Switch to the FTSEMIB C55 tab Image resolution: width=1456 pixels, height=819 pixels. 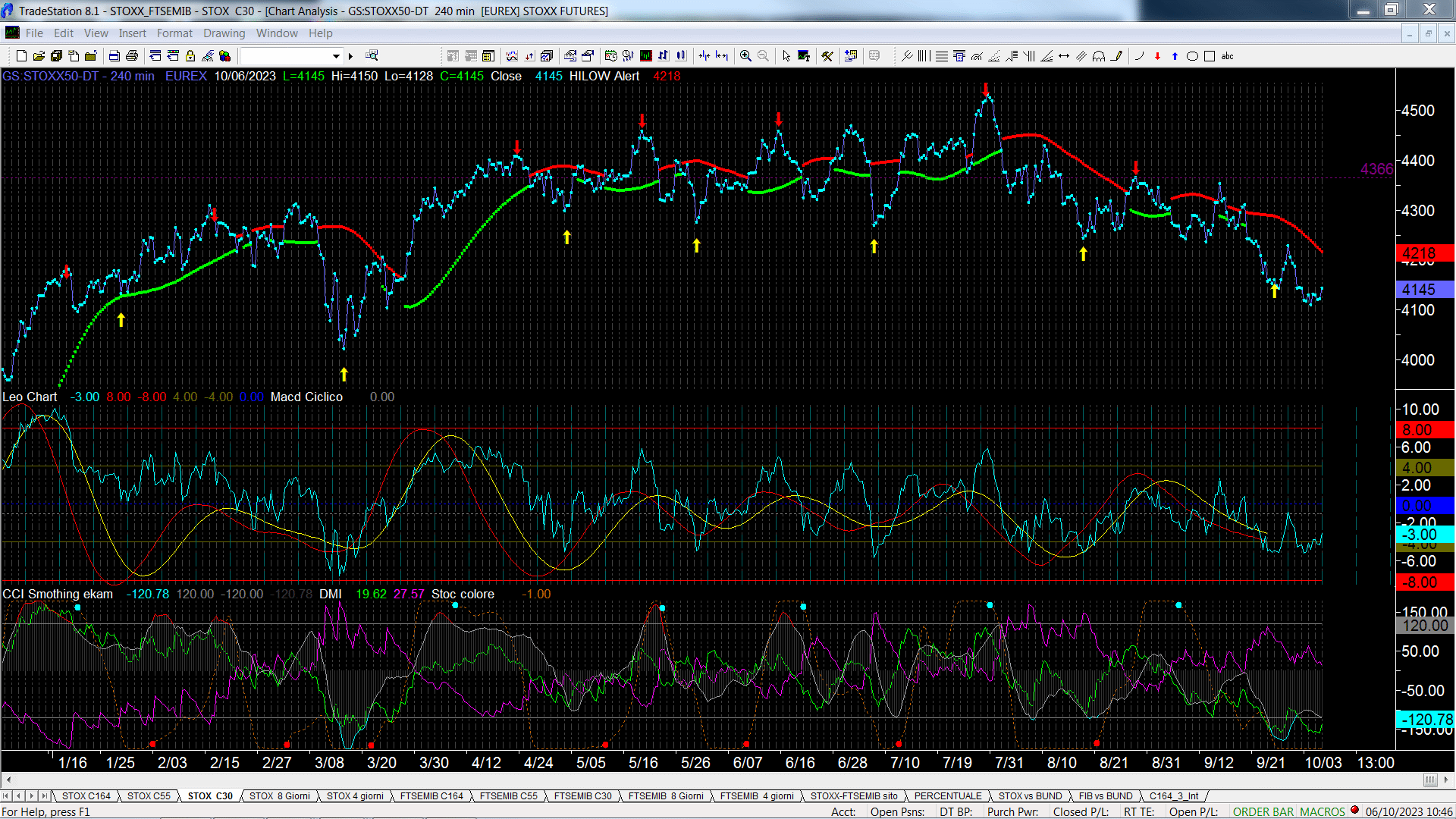(508, 796)
